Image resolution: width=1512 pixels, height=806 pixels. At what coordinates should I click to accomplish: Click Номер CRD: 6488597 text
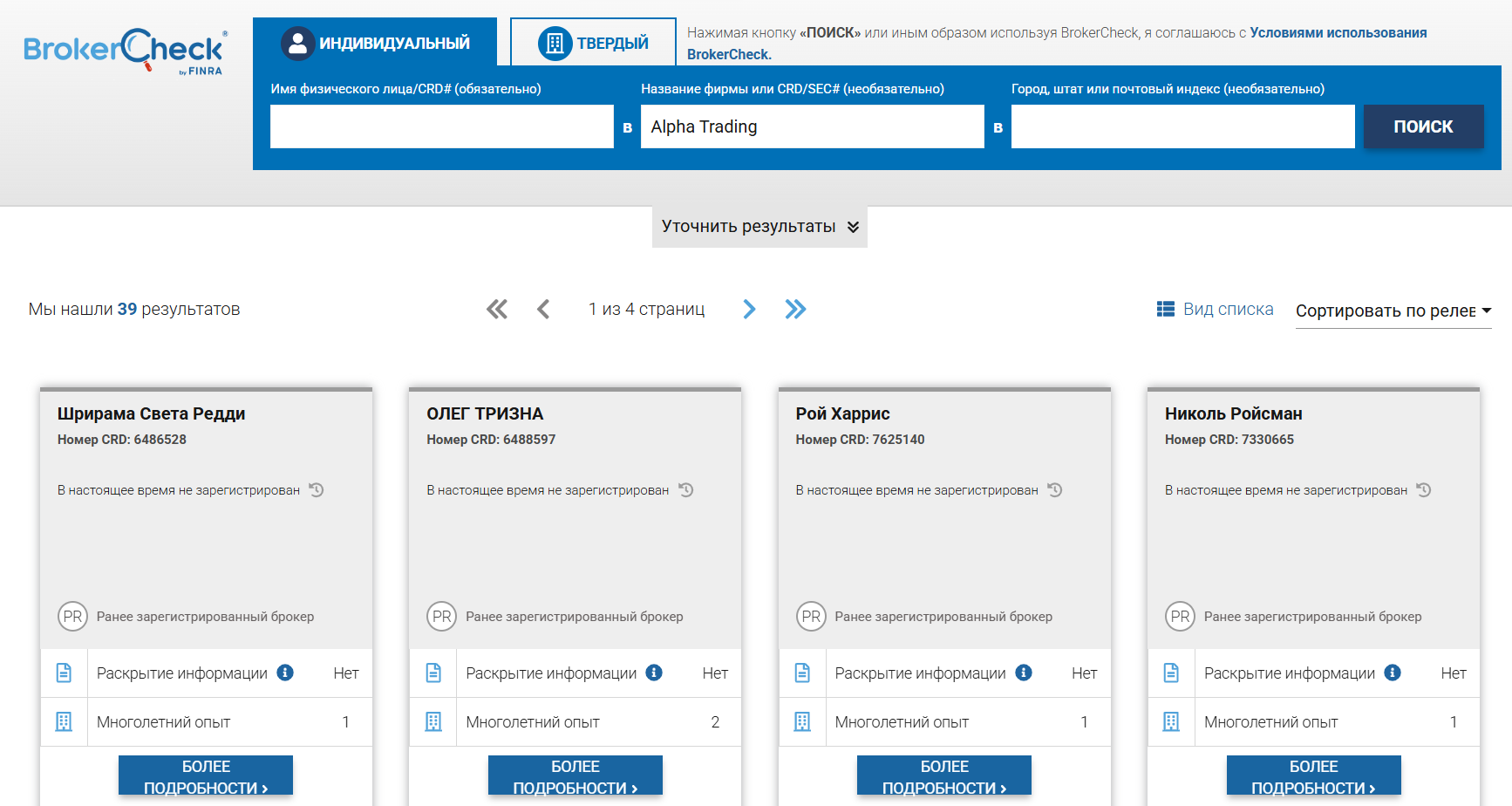(491, 440)
